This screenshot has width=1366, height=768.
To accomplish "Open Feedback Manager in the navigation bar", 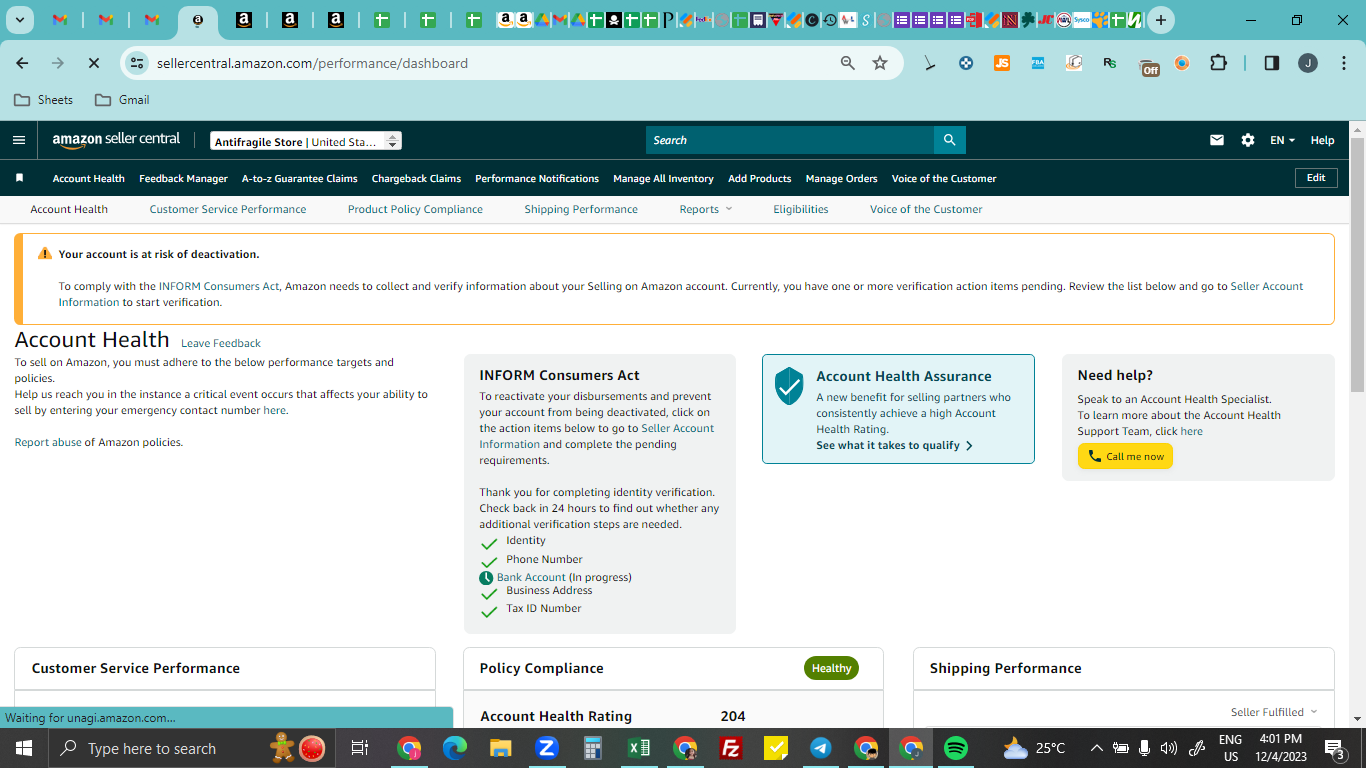I will pos(183,178).
